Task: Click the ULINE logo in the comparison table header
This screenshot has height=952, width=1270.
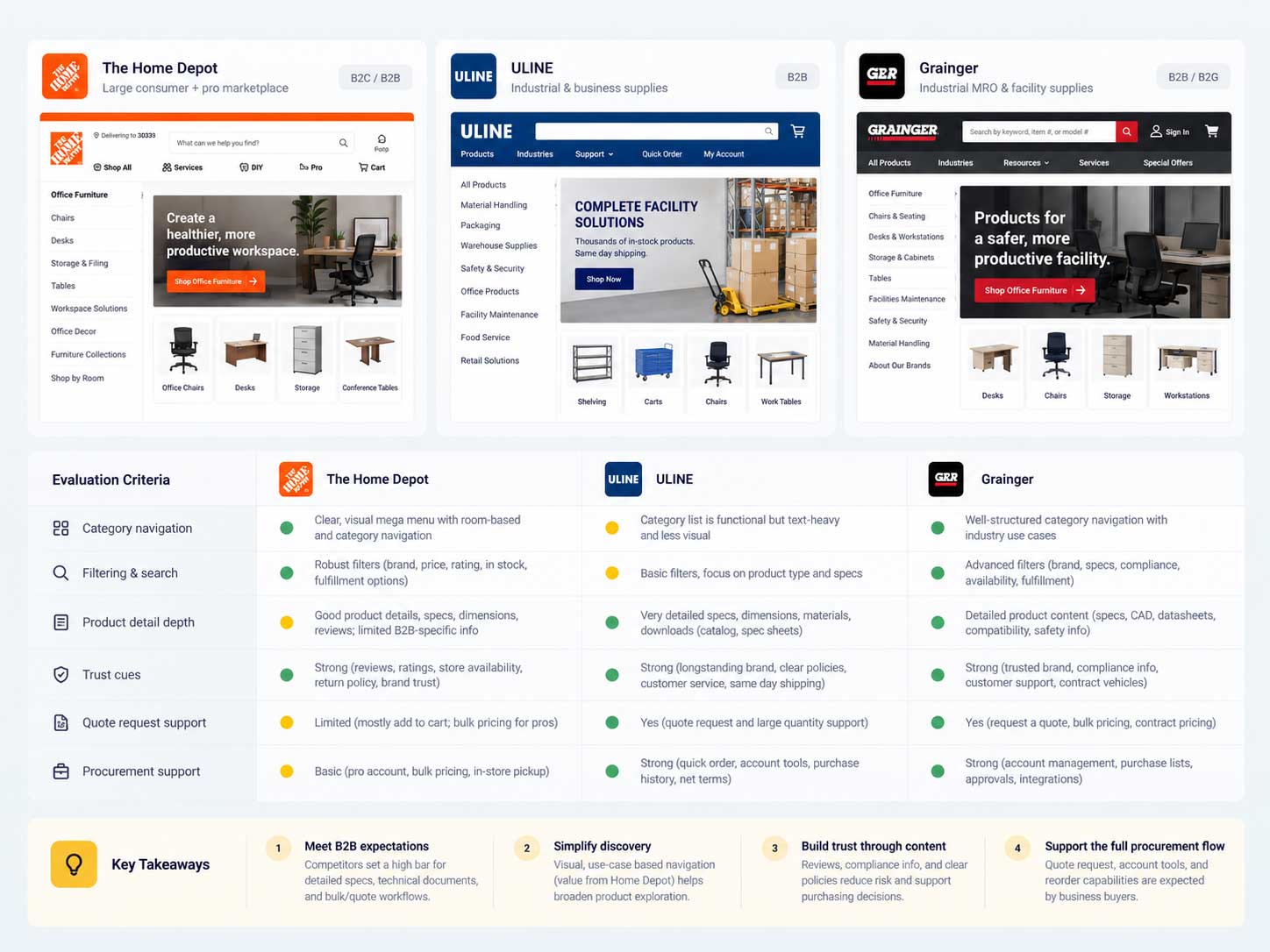Action: pyautogui.click(x=624, y=480)
